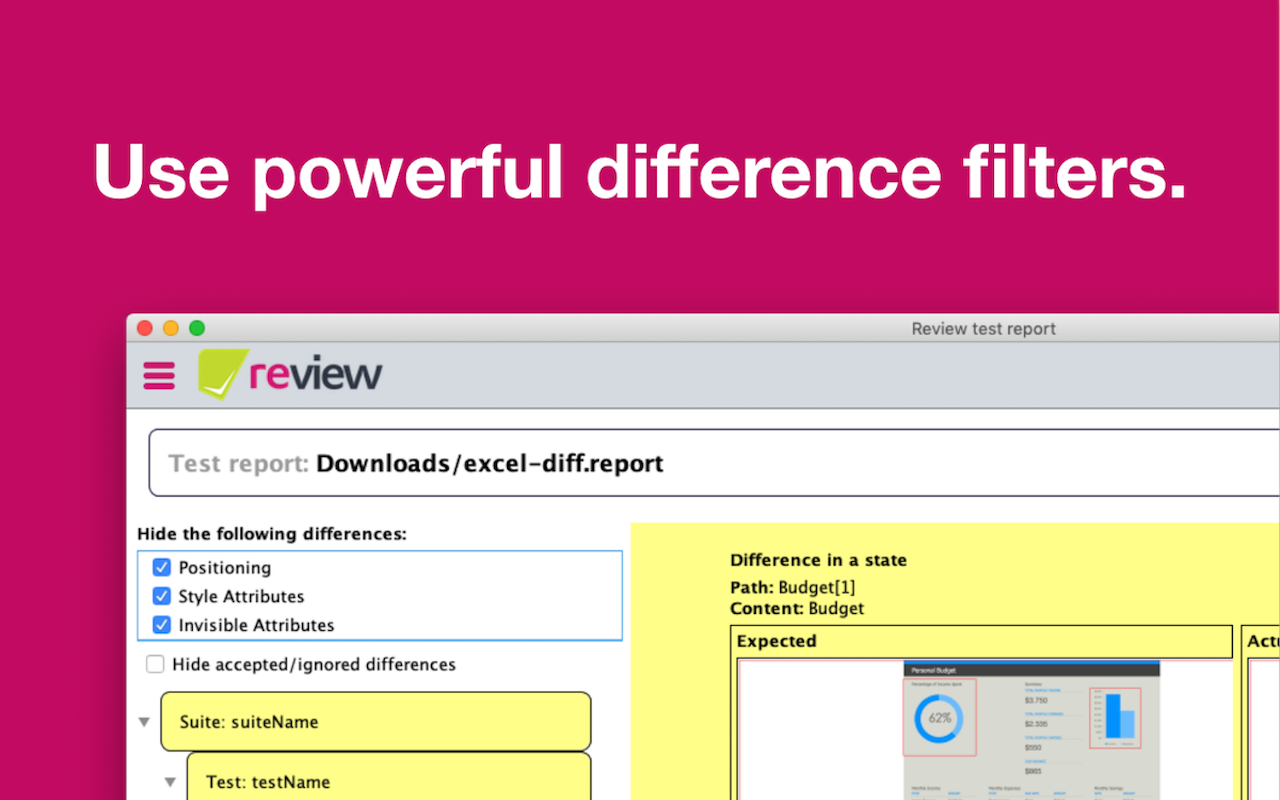Select the highlighted 62% donut chart difference
The height and width of the screenshot is (800, 1280).
(x=940, y=717)
